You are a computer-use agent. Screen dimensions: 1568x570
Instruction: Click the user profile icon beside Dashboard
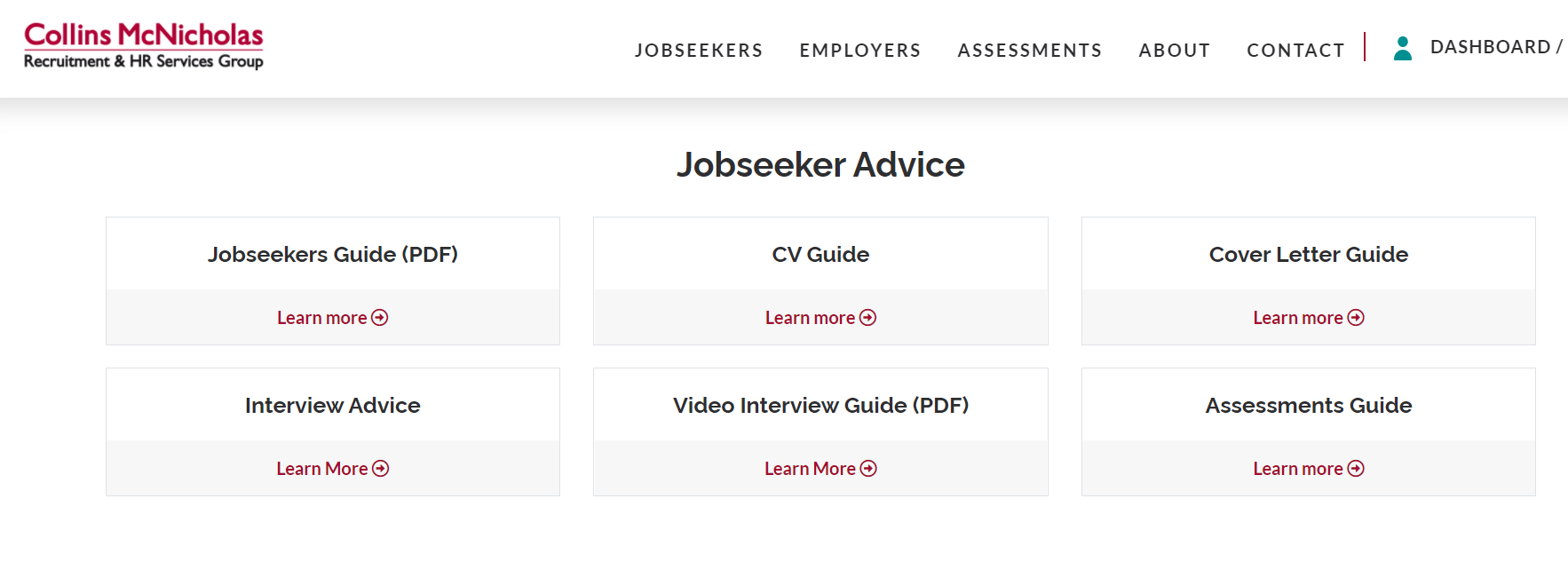pyautogui.click(x=1403, y=48)
